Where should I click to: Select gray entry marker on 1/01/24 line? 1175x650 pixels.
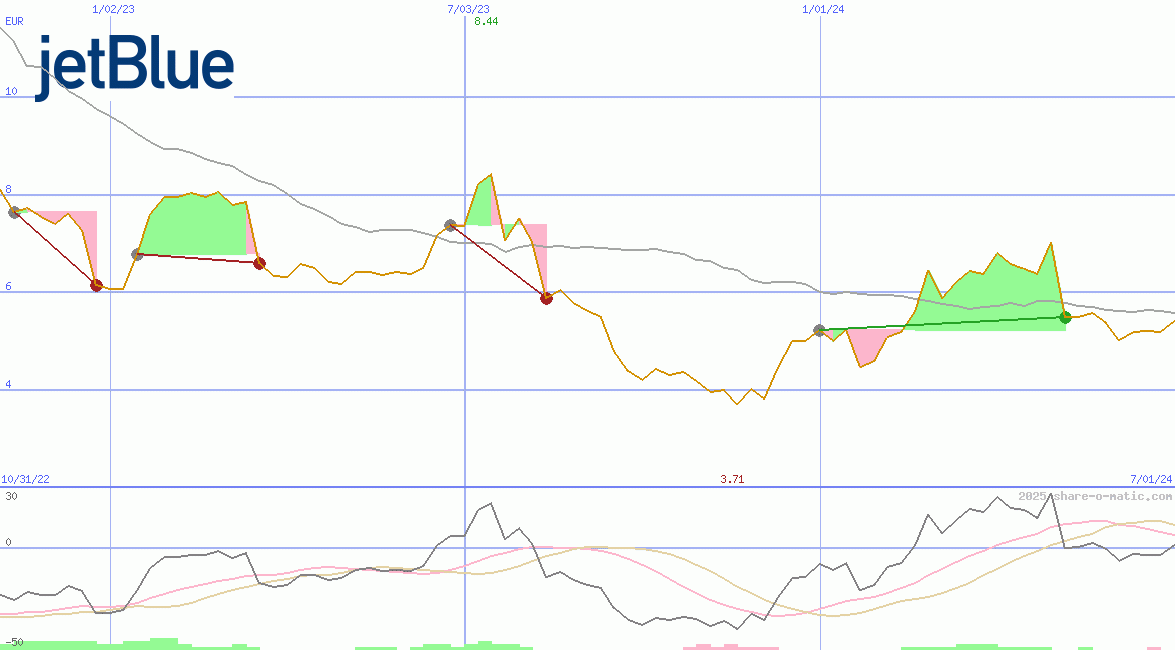pyautogui.click(x=820, y=330)
